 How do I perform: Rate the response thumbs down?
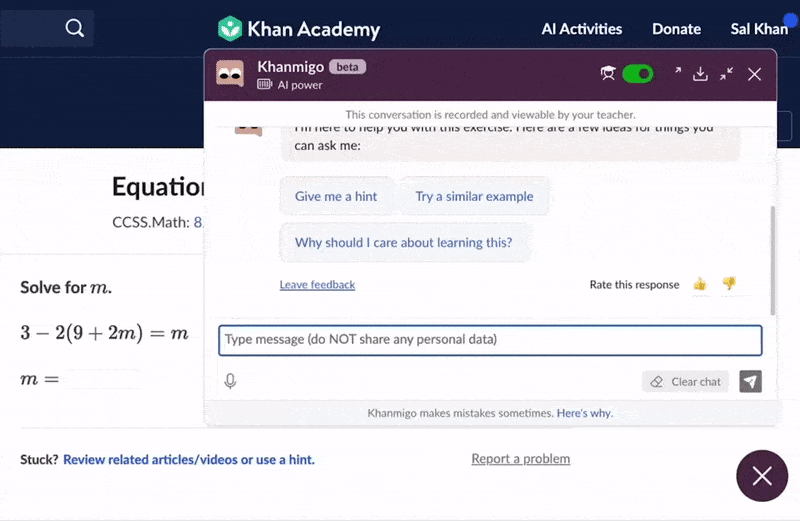(729, 283)
